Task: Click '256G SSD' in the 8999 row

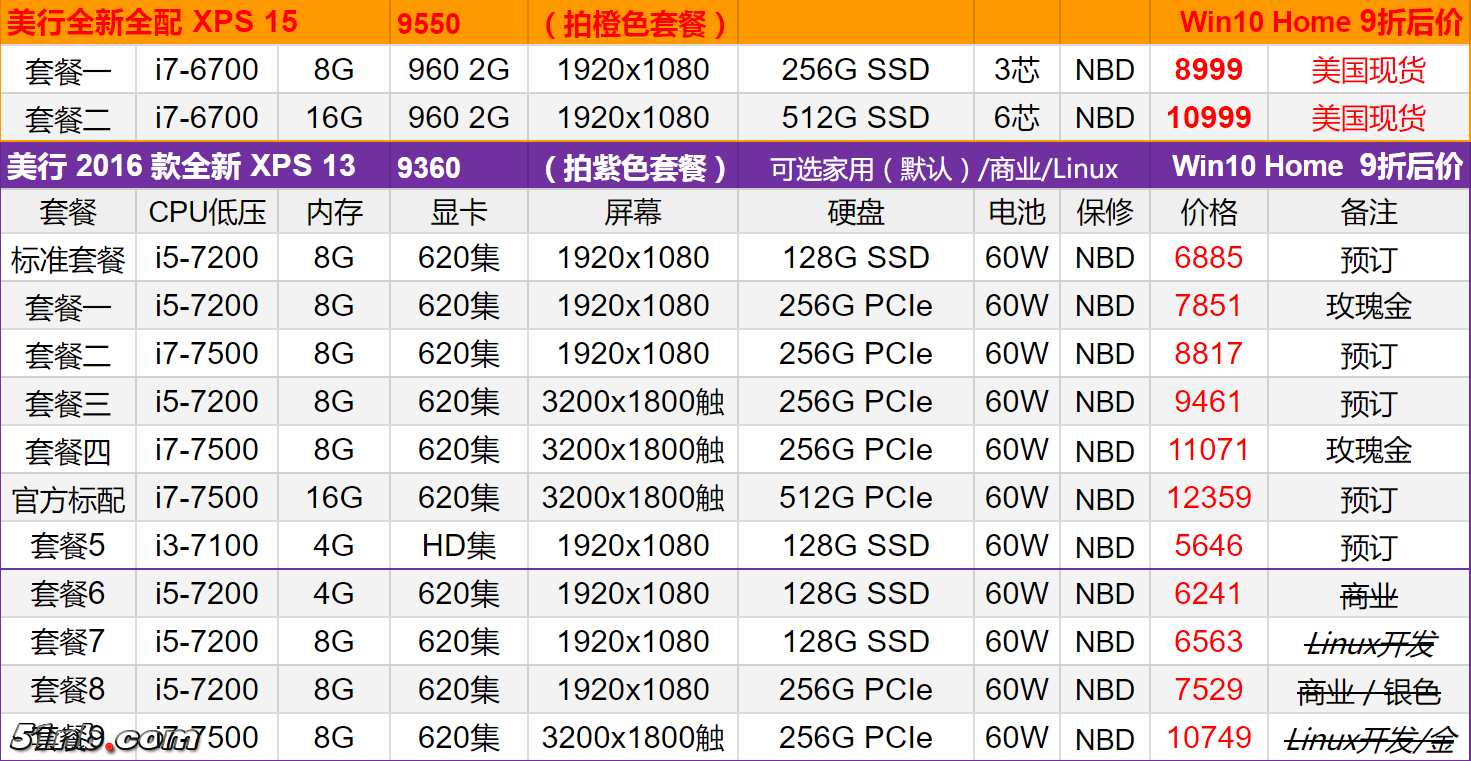Action: pos(856,70)
